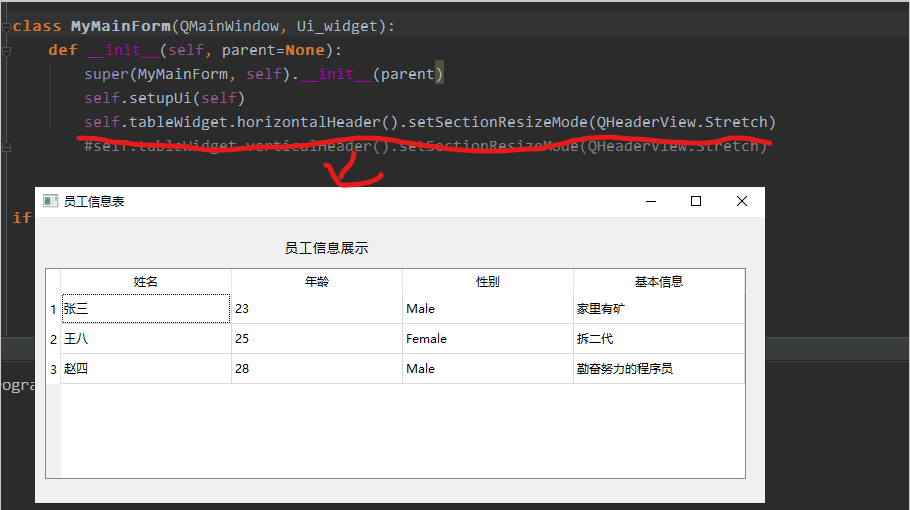Screen dimensions: 910x510
Task: Select the cell containing 王八
Action: point(146,339)
